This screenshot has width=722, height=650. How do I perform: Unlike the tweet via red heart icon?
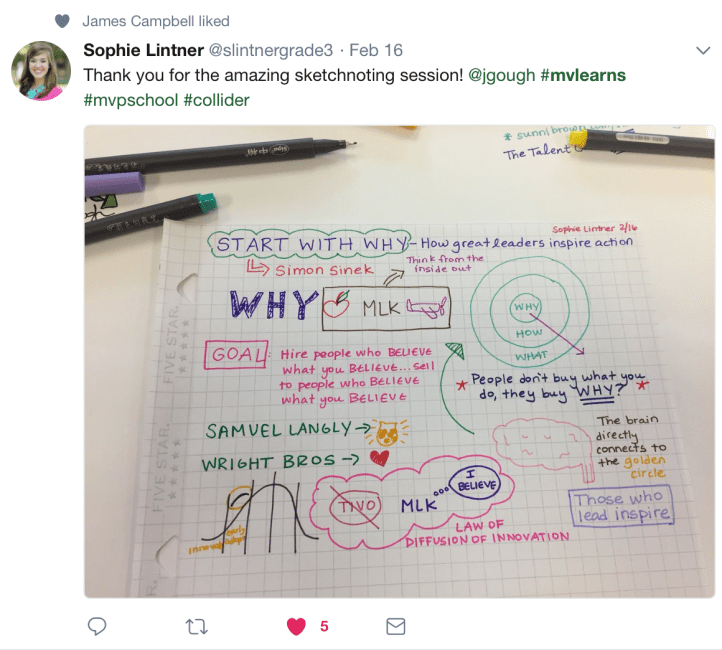[x=296, y=627]
